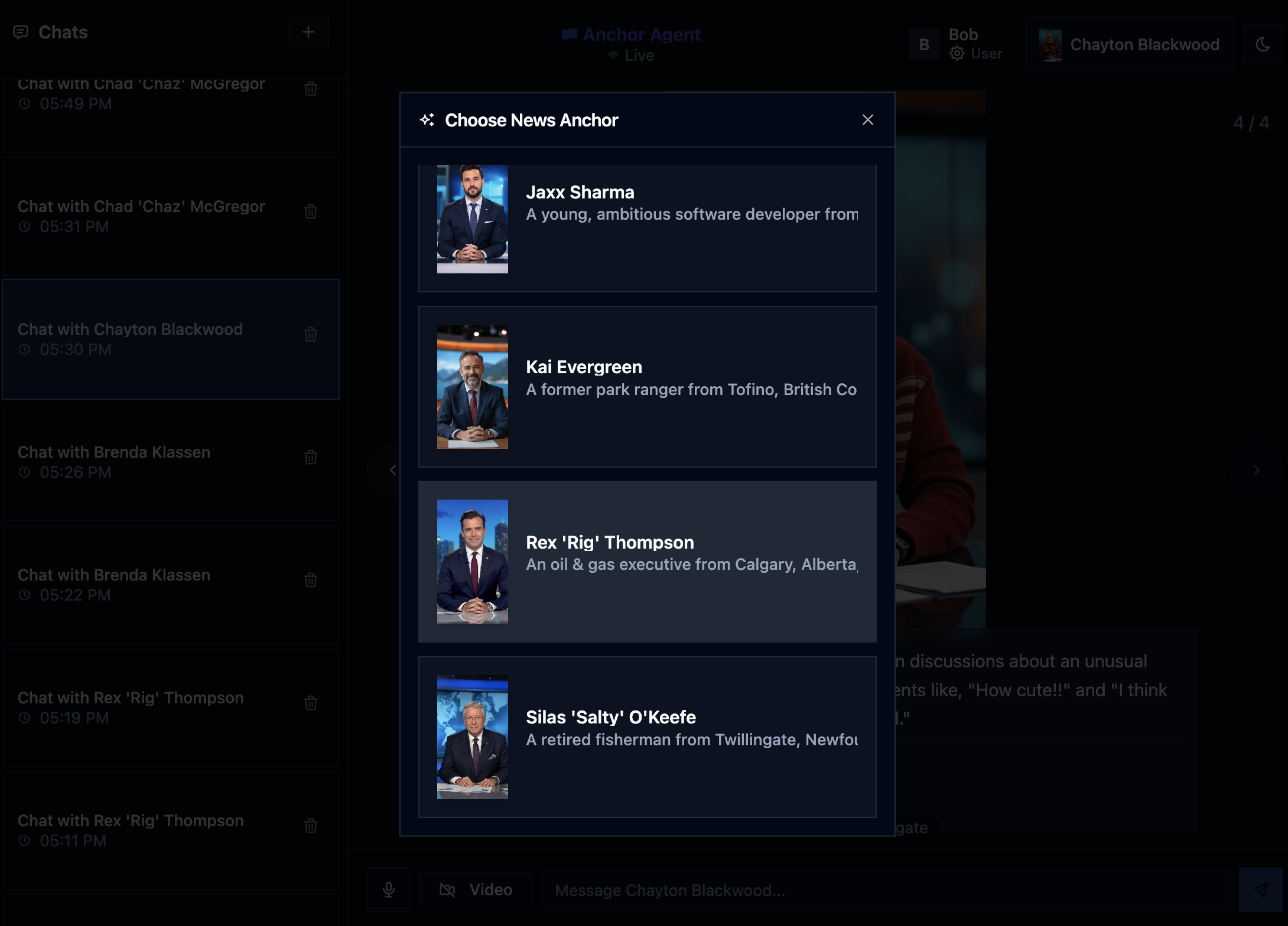Open the Chayton Blackwood anchor selector
Image resolution: width=1288 pixels, height=926 pixels.
[1130, 45]
